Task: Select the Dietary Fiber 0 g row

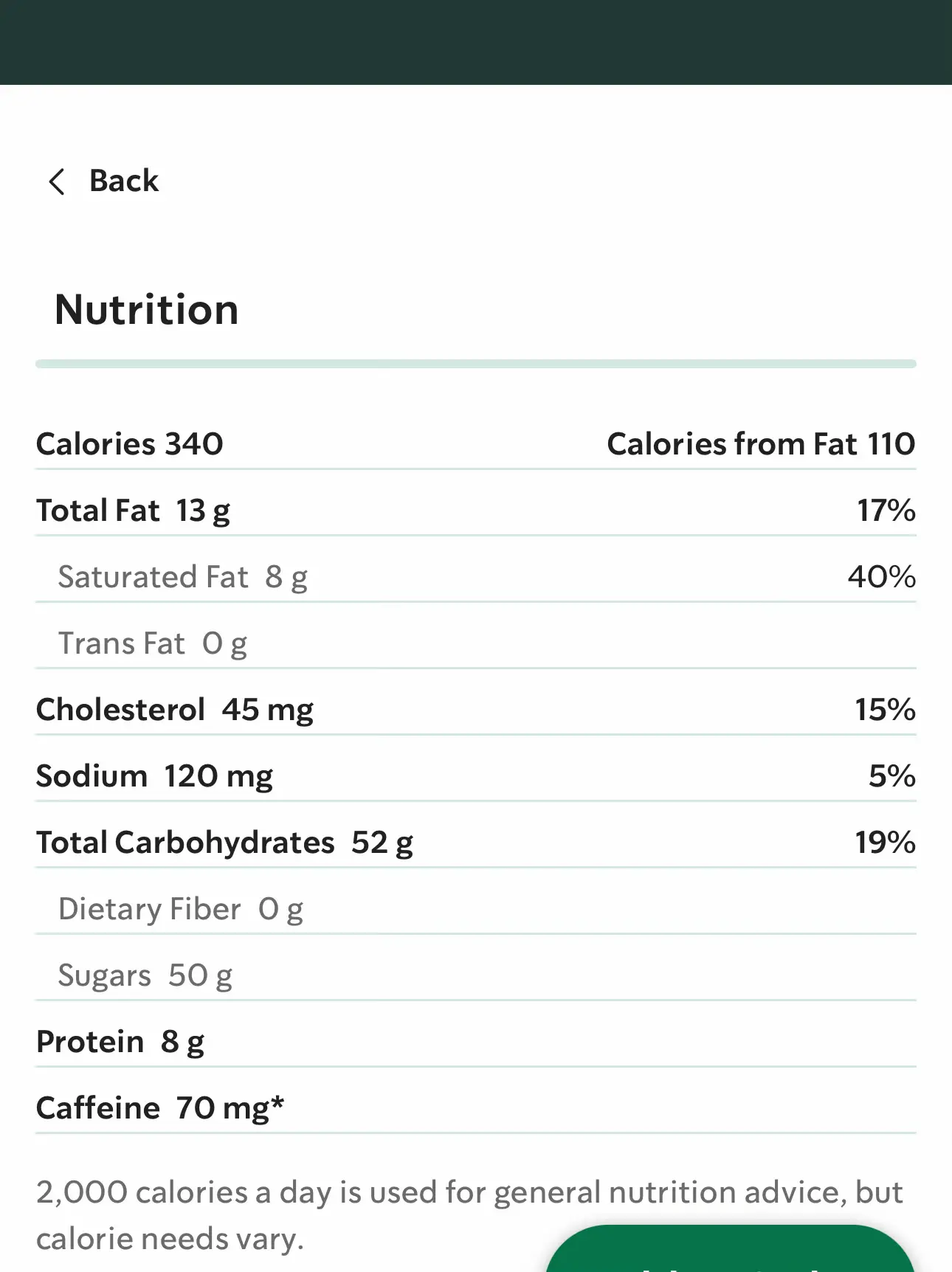Action: tap(476, 909)
